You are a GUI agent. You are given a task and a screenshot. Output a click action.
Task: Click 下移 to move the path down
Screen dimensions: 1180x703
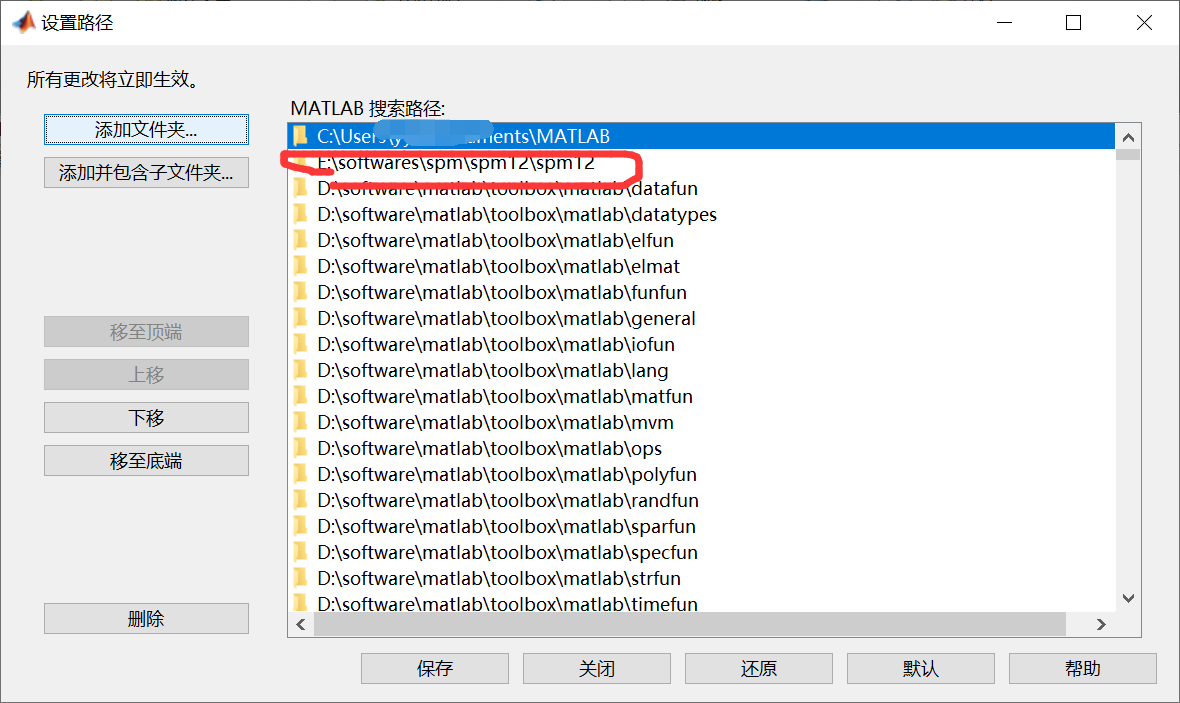(x=146, y=417)
